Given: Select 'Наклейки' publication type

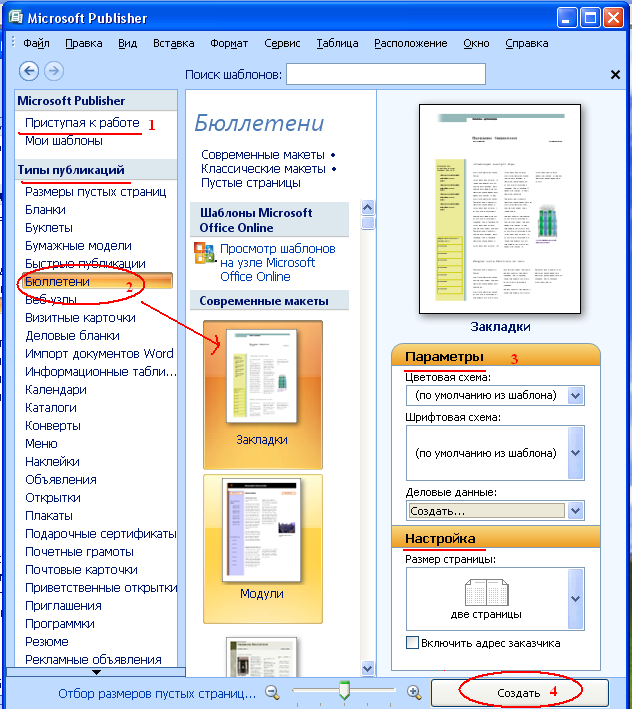Looking at the screenshot, I should tap(52, 462).
